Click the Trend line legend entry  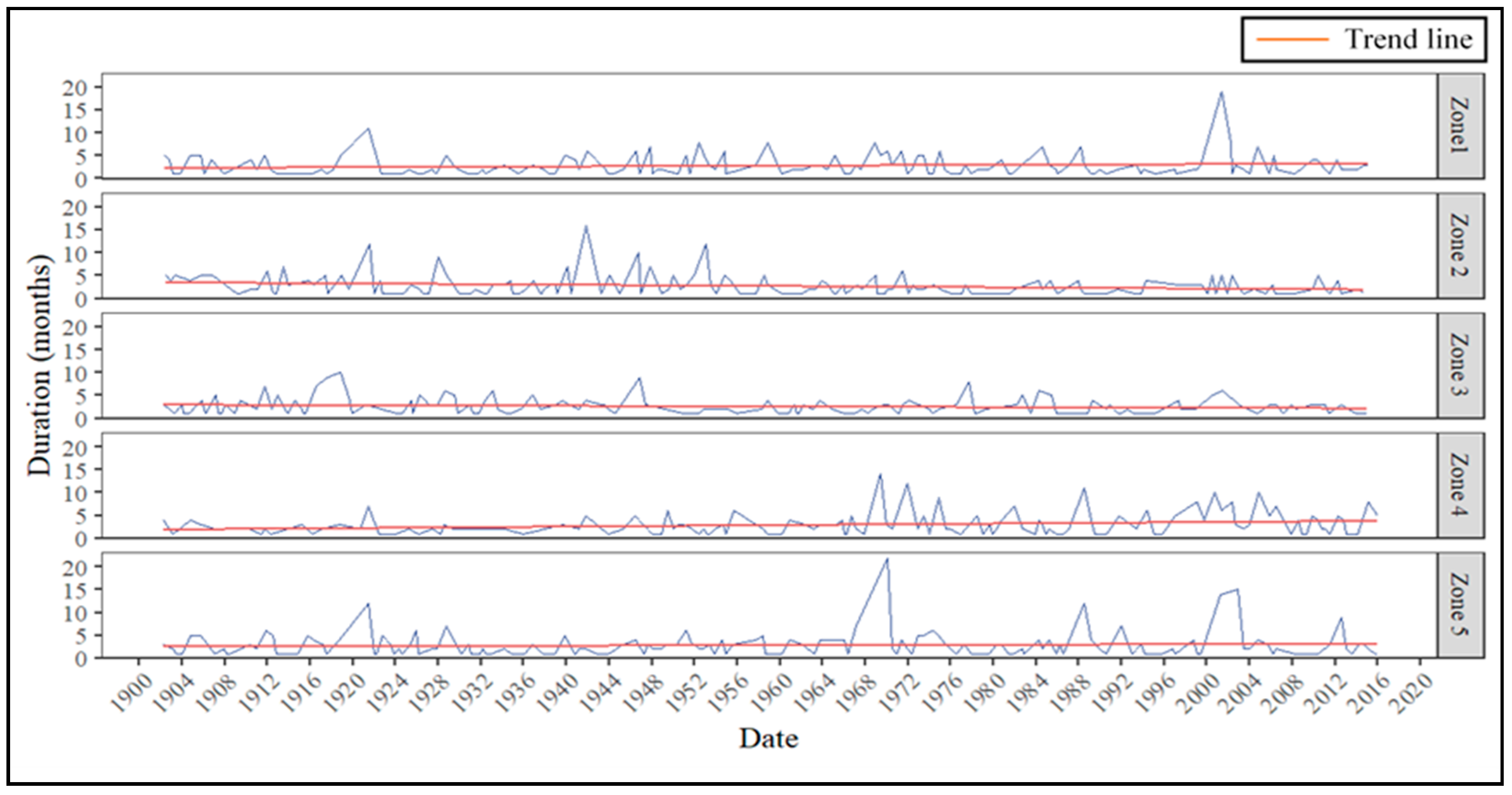click(x=1408, y=40)
